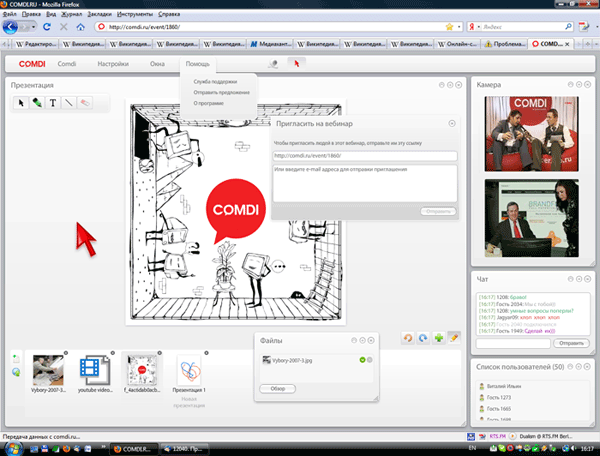Click the COMDI logo
600x456 pixels.
(x=32, y=64)
